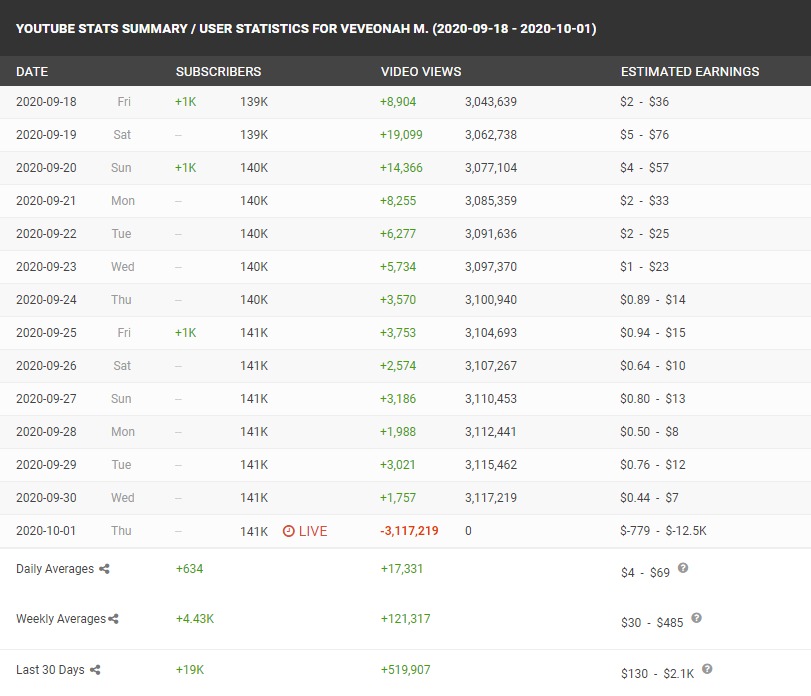Screen dimensions: 811x696
Task: Click the Weekly Averages label
Action: tap(60, 619)
